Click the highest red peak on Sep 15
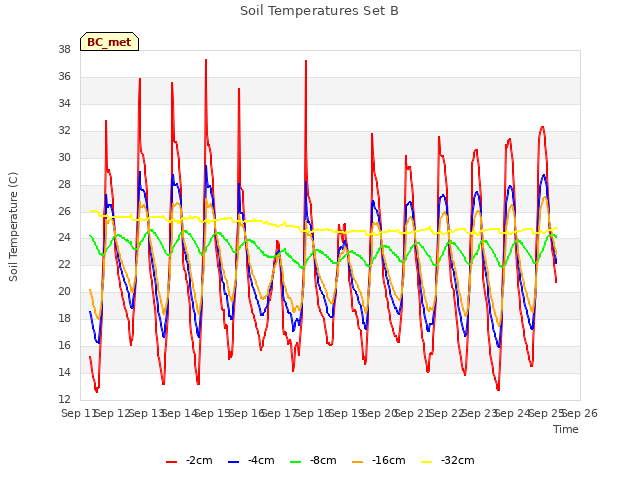This screenshot has height=480, width=640. click(x=206, y=60)
